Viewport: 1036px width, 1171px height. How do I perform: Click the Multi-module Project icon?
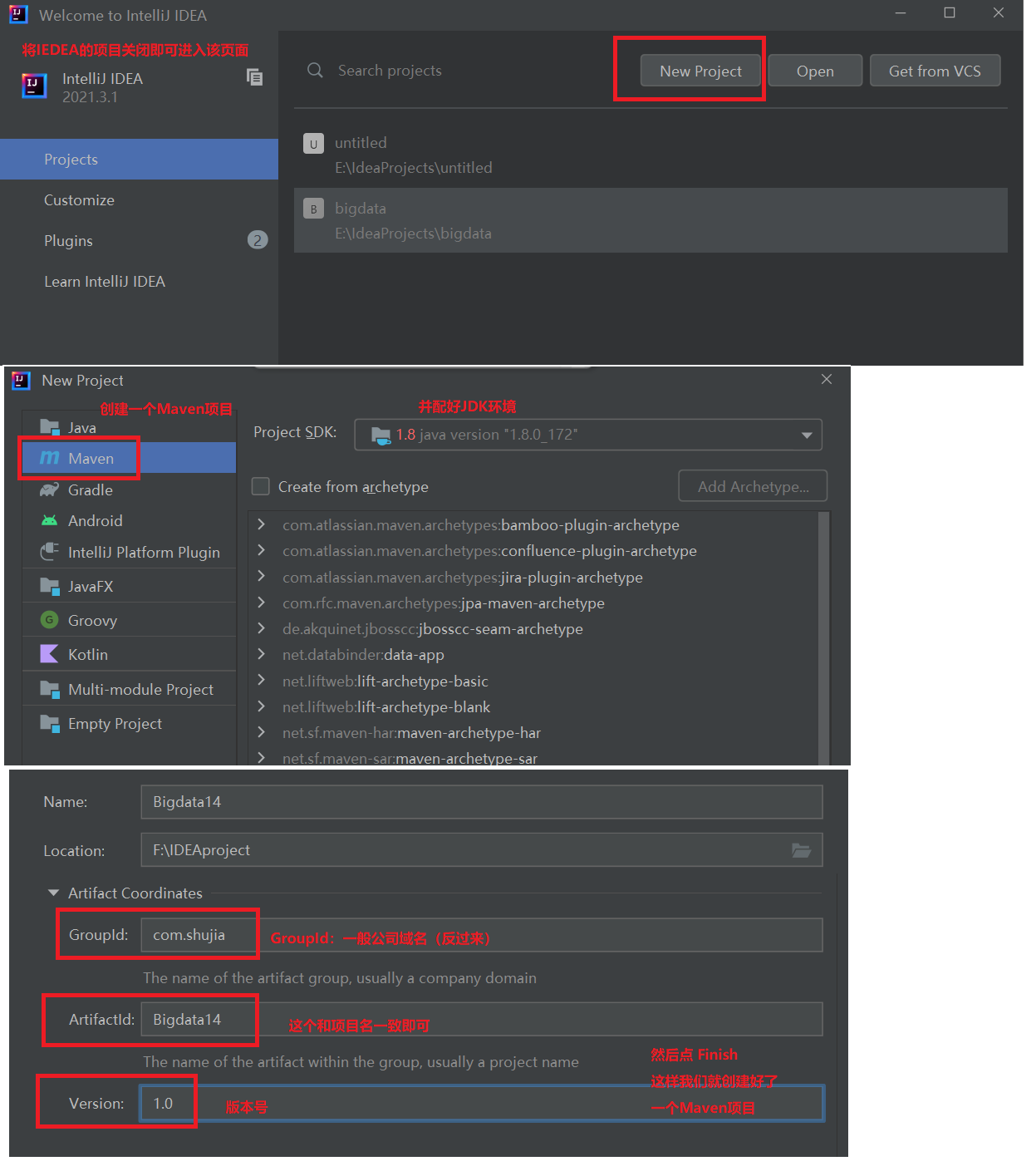click(x=50, y=689)
